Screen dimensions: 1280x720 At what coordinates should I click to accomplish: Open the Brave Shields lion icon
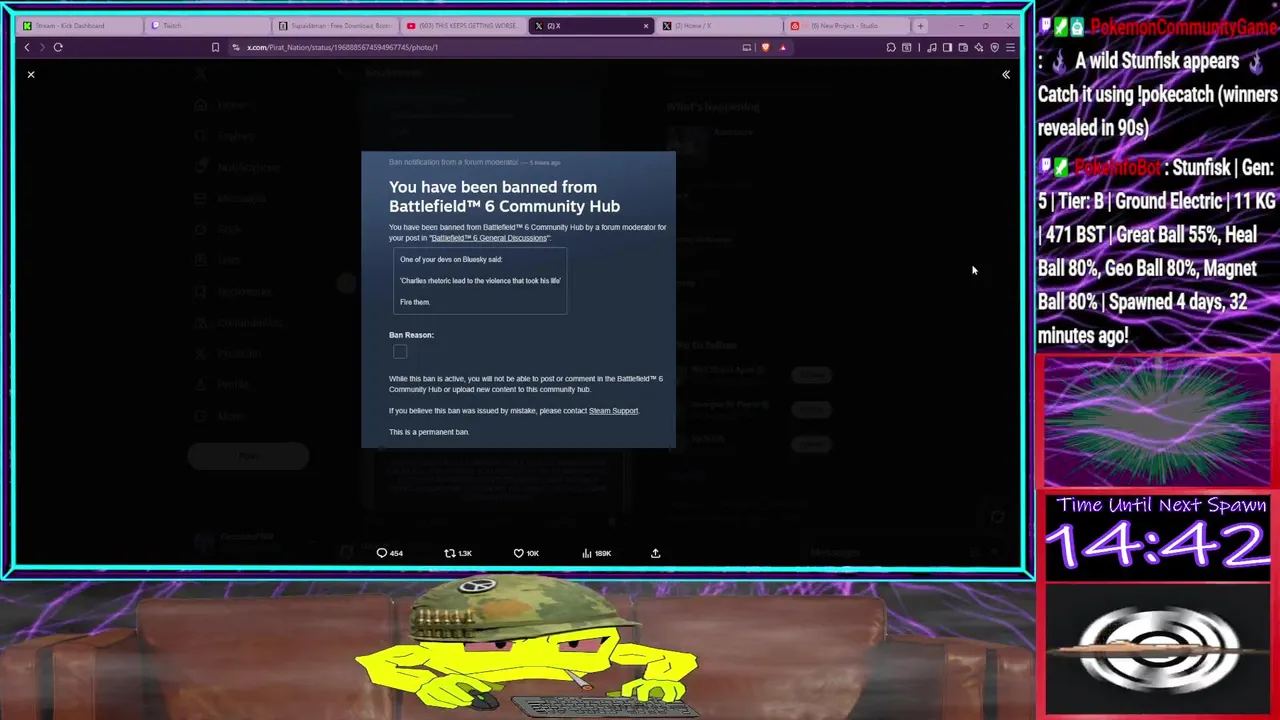point(765,47)
